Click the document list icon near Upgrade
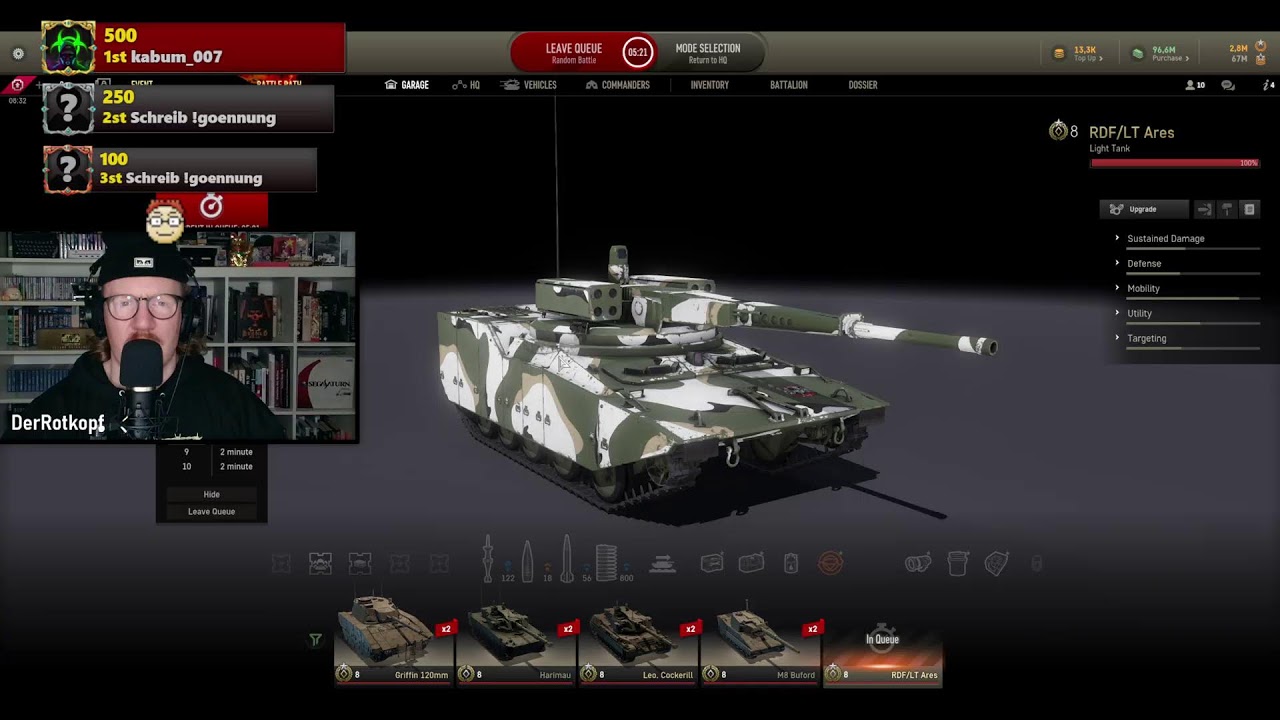The image size is (1280, 720). coord(1249,209)
